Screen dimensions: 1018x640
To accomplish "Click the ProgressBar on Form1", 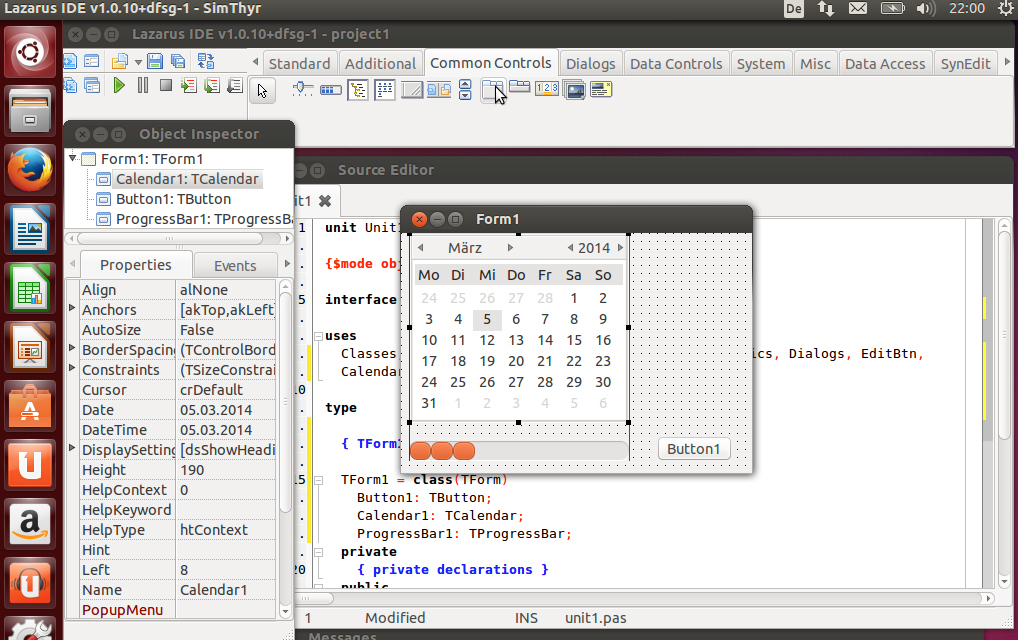I will [519, 450].
